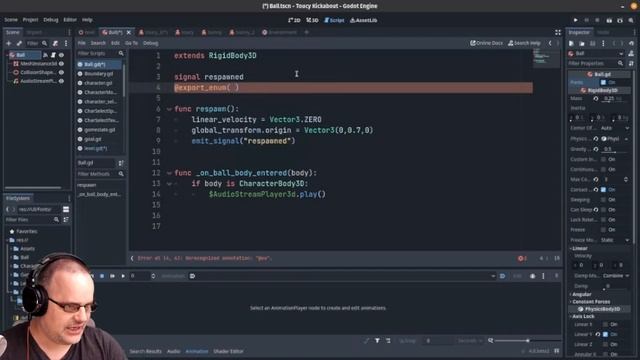Click the Filter Methods field

(x=100, y=174)
